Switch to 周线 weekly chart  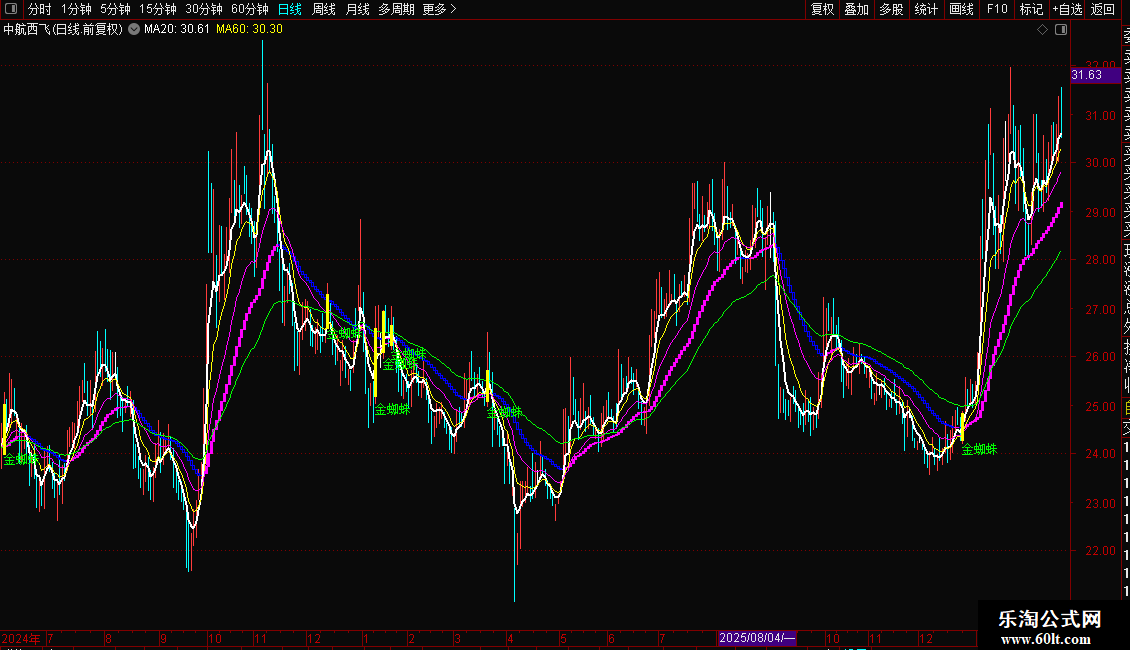[x=324, y=9]
